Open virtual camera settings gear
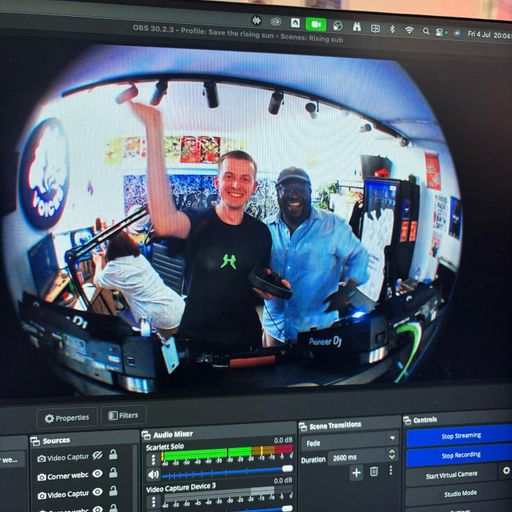512x512 pixels. 506,470
